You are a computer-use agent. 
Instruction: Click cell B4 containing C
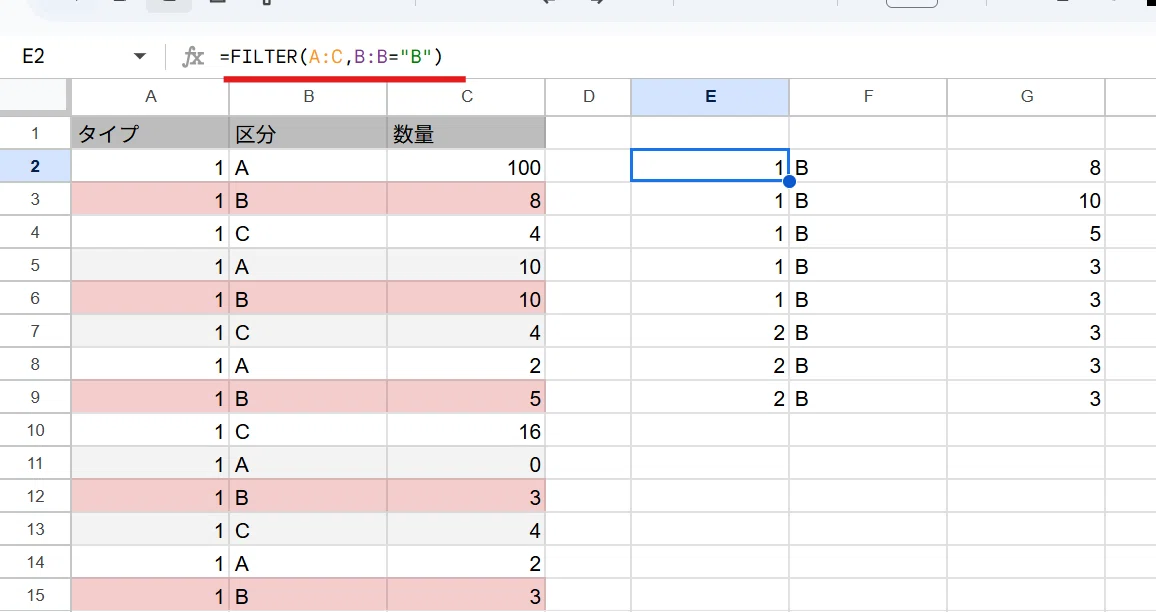tap(308, 233)
